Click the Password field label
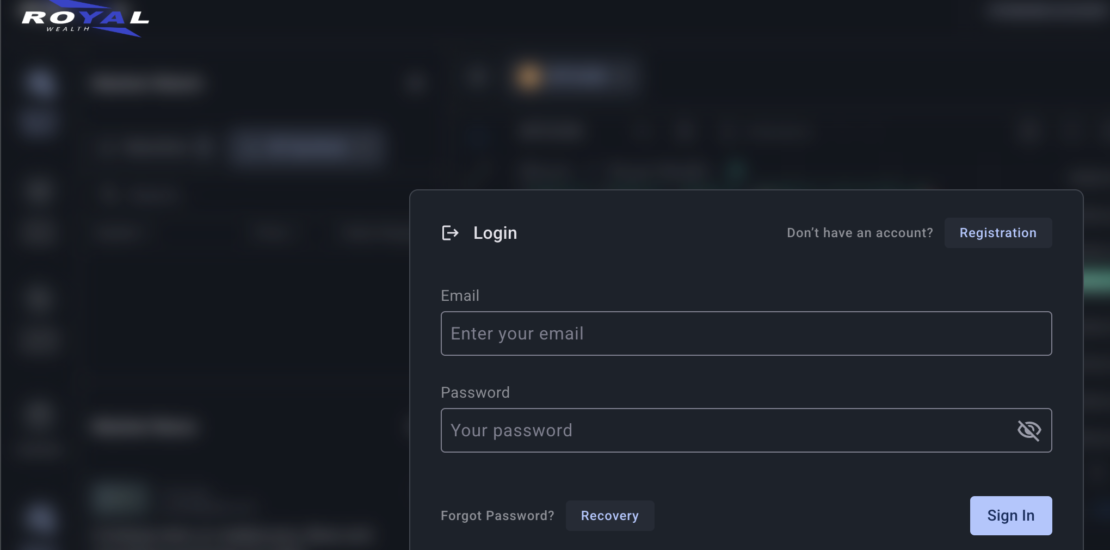The height and width of the screenshot is (550, 1110). [475, 393]
